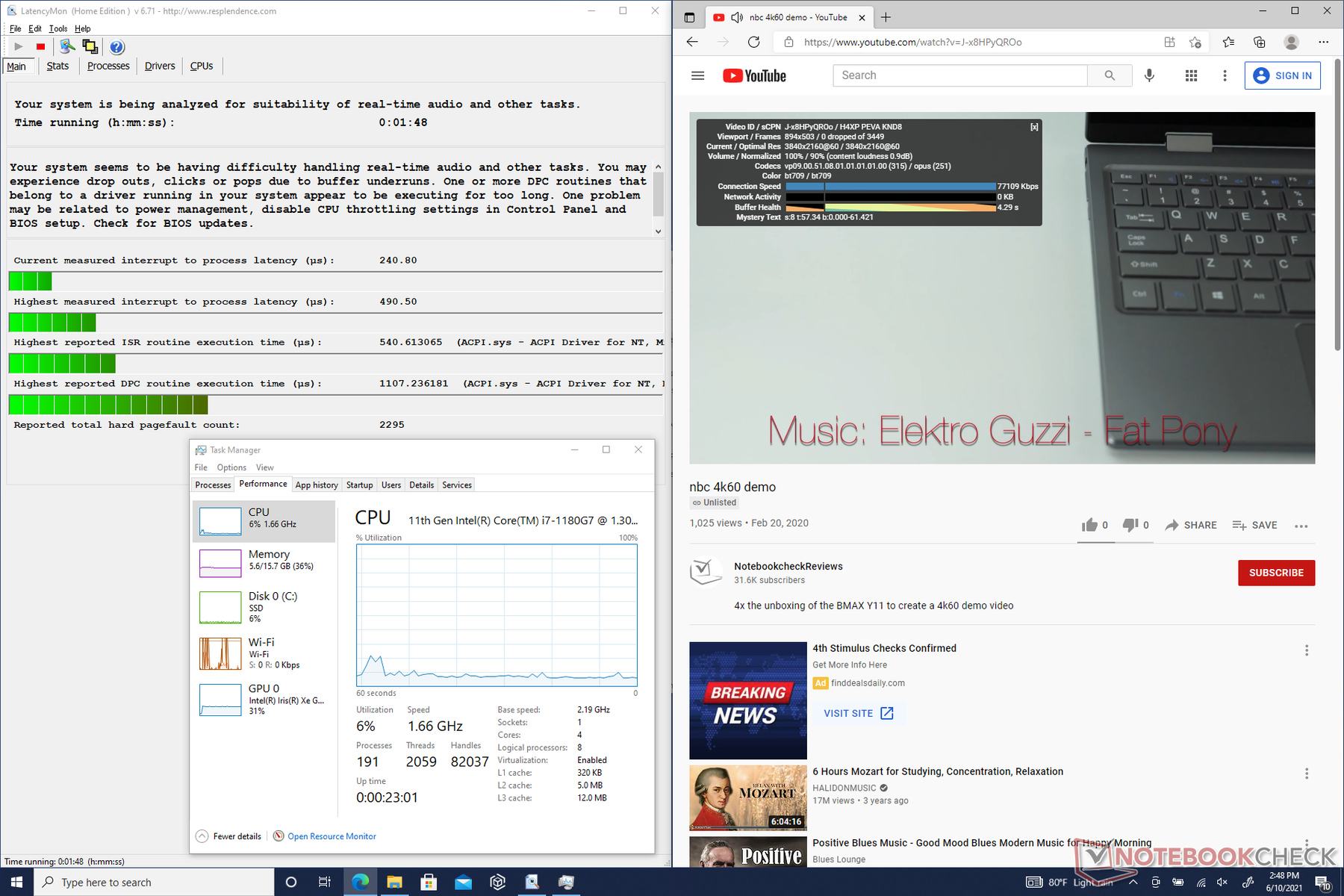Open the LatencyMon File menu

(x=15, y=28)
